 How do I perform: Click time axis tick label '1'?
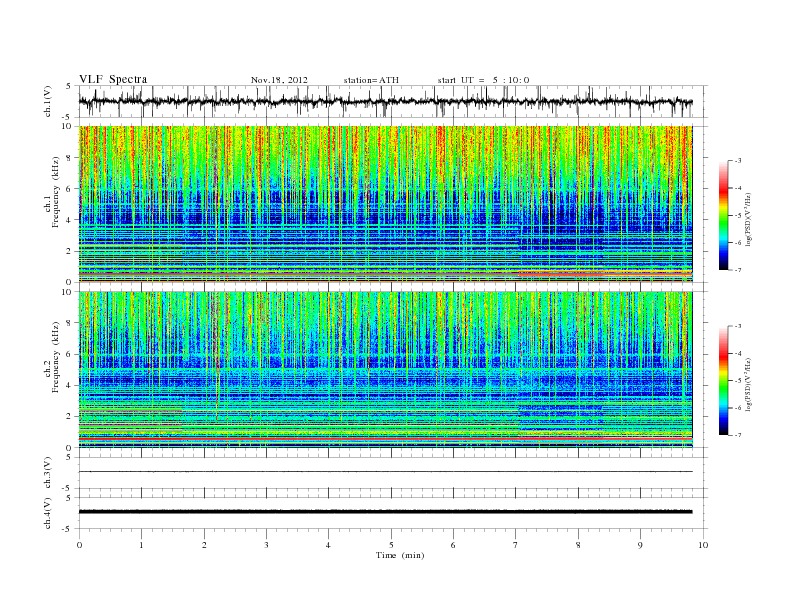click(x=141, y=545)
